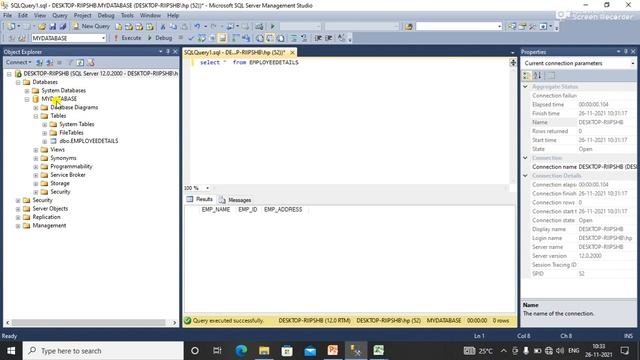Click the Save icon in the toolbar
The width and height of the screenshot is (640, 360).
coord(52,27)
